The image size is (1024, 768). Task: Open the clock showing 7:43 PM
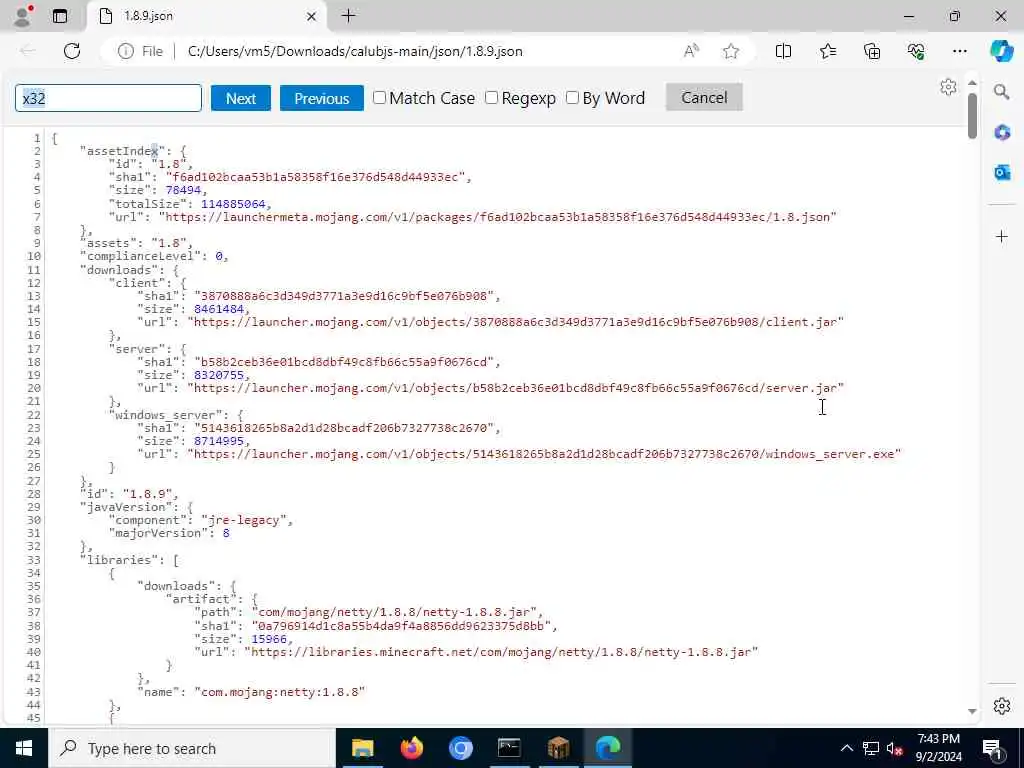pos(938,748)
